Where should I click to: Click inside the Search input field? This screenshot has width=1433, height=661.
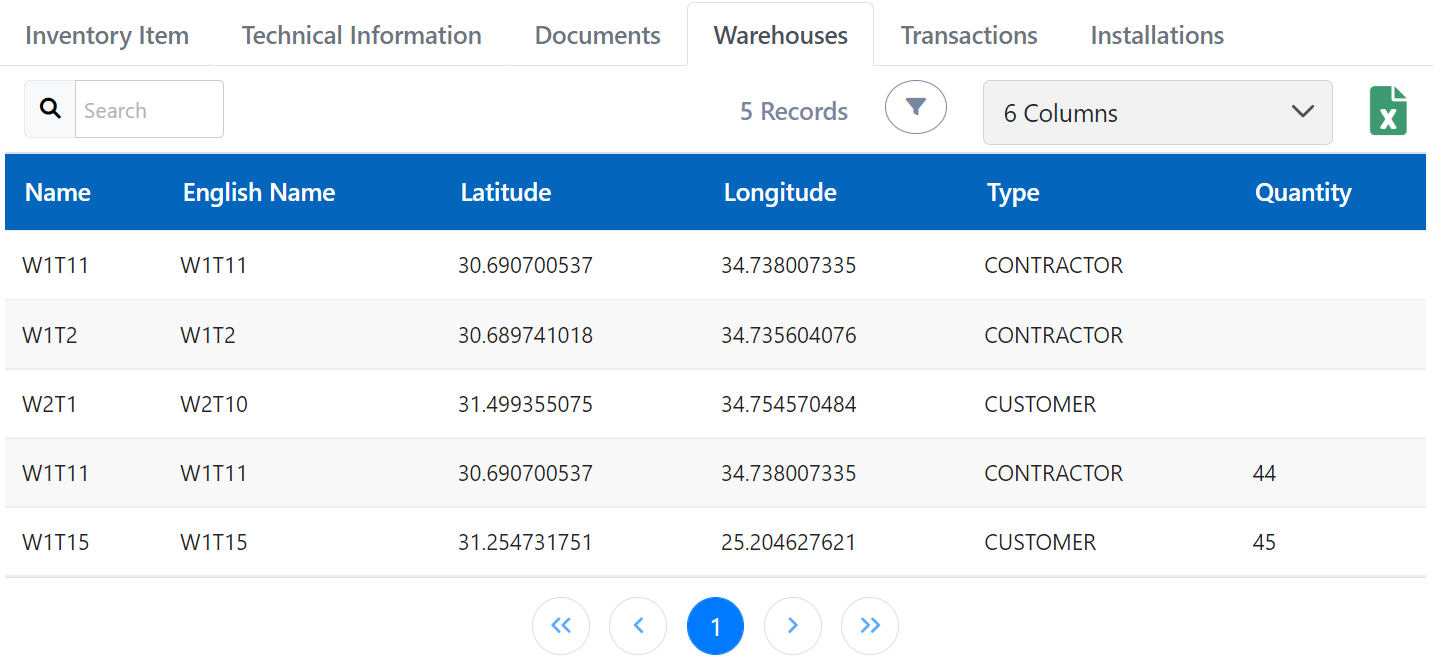point(148,108)
